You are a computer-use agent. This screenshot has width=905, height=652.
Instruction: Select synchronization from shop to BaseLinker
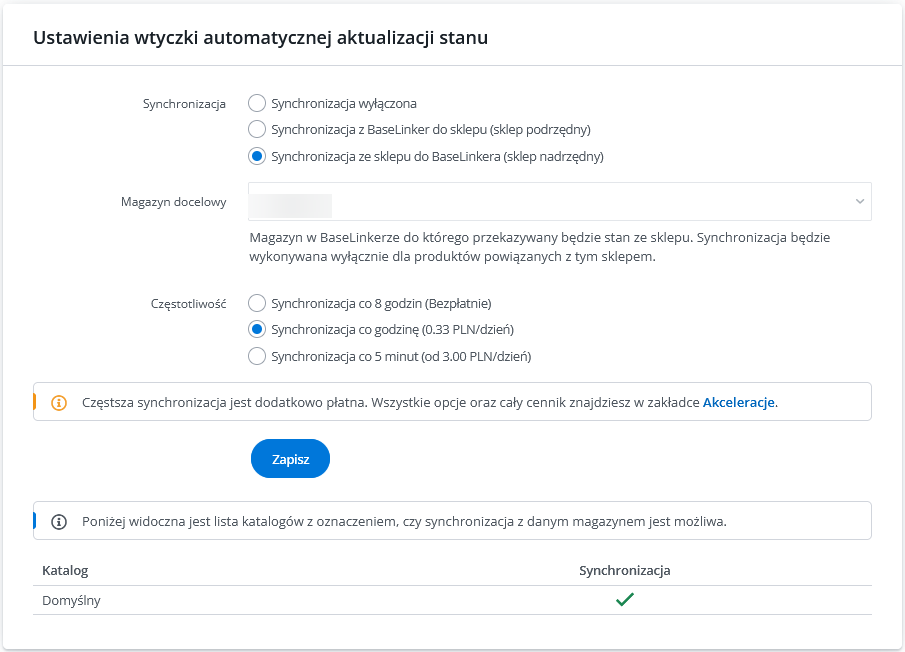(257, 156)
